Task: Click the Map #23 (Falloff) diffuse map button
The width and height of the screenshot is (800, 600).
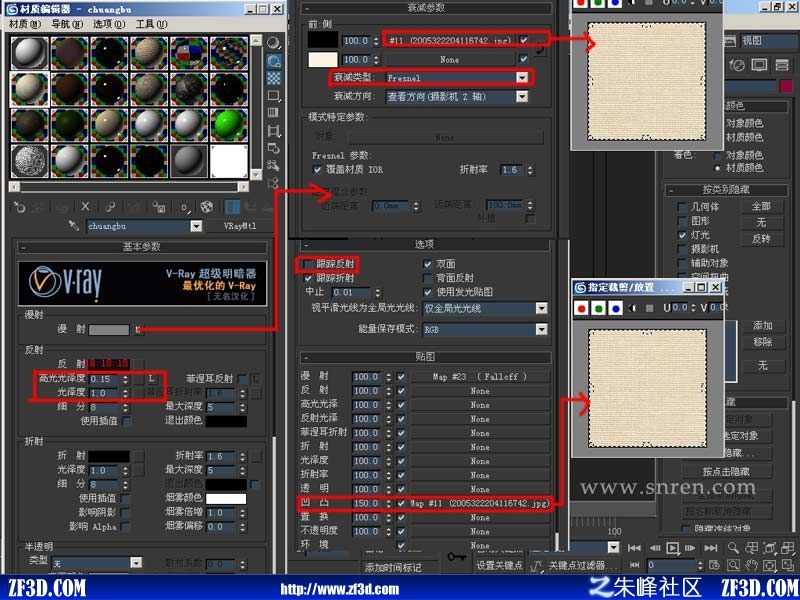Action: (480, 377)
